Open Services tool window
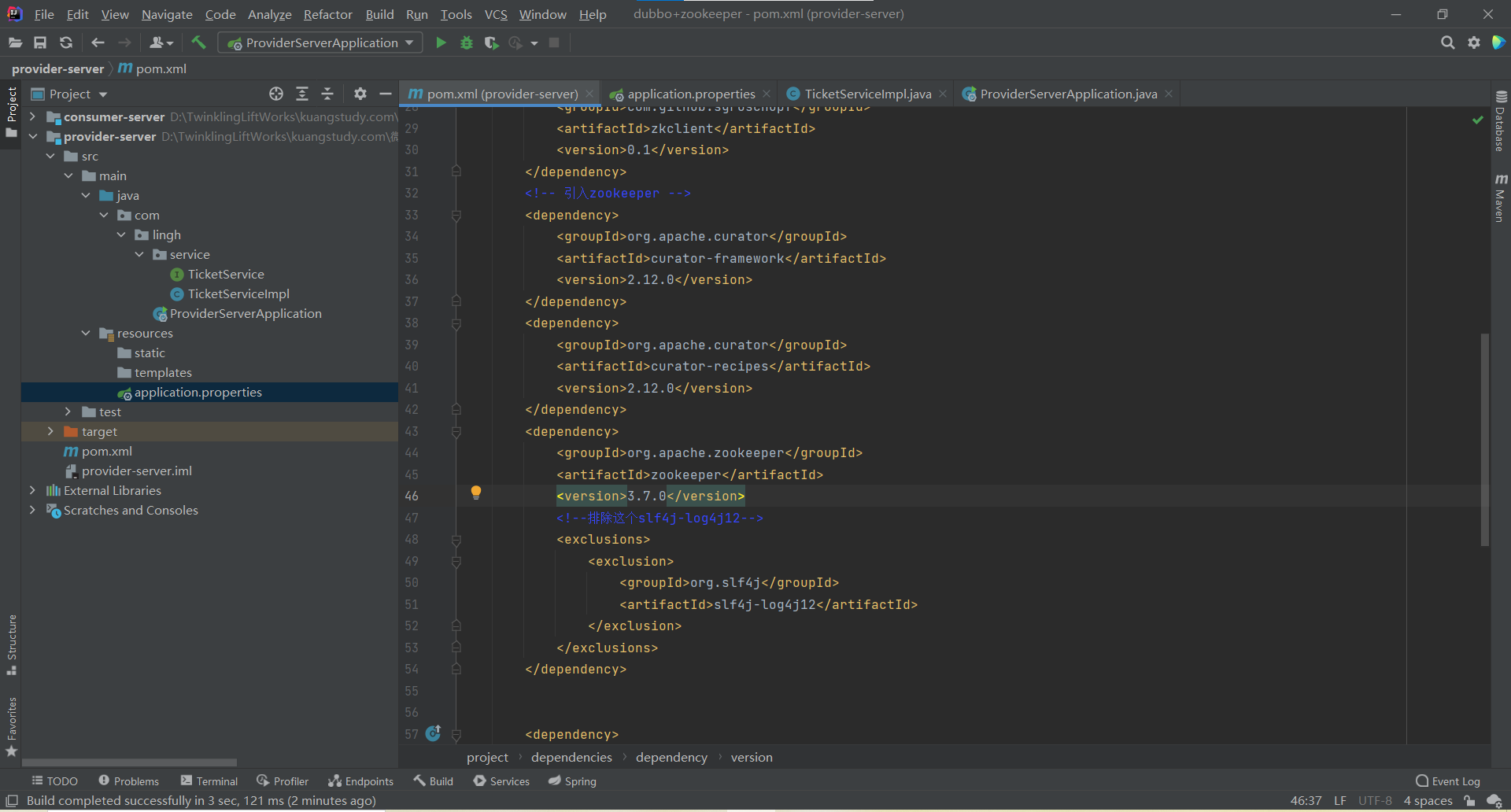This screenshot has width=1511, height=812. click(501, 781)
